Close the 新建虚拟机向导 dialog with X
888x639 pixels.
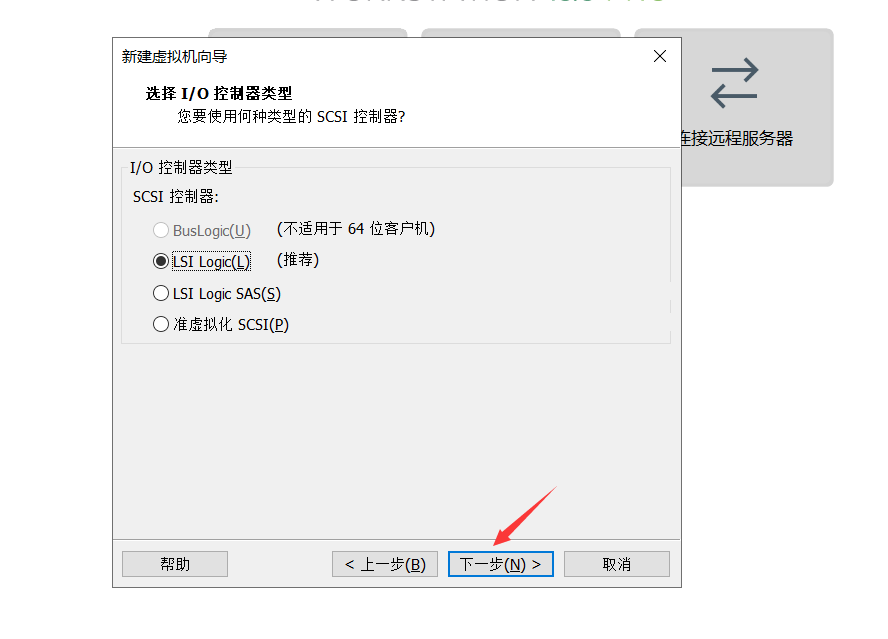(x=660, y=56)
